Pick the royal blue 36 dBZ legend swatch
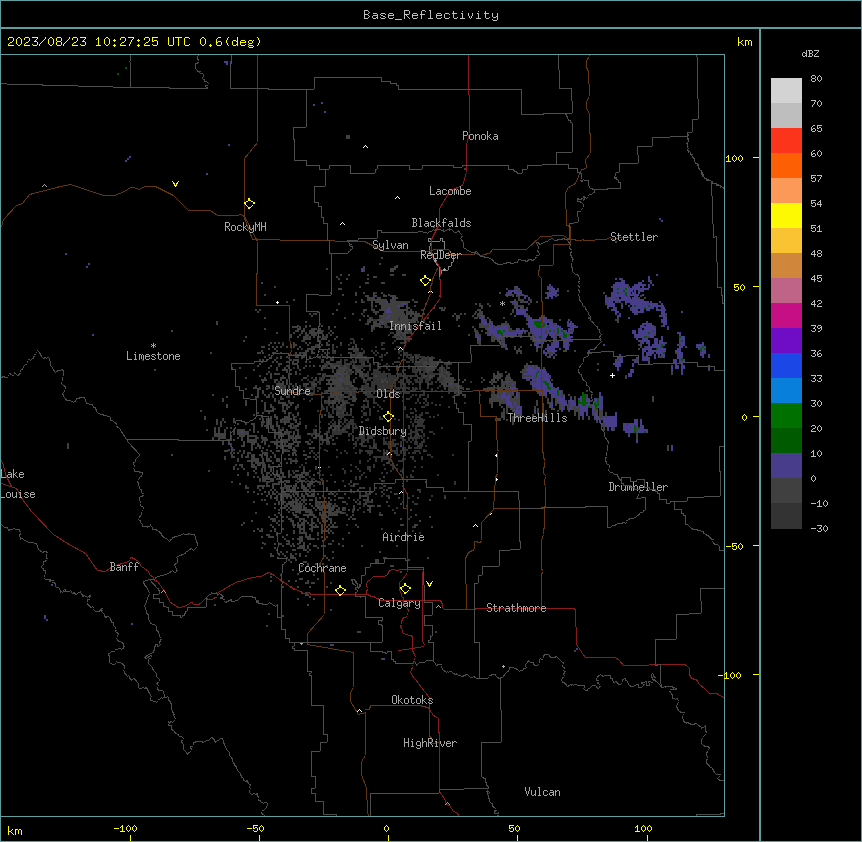This screenshot has height=842, width=862. pos(786,365)
